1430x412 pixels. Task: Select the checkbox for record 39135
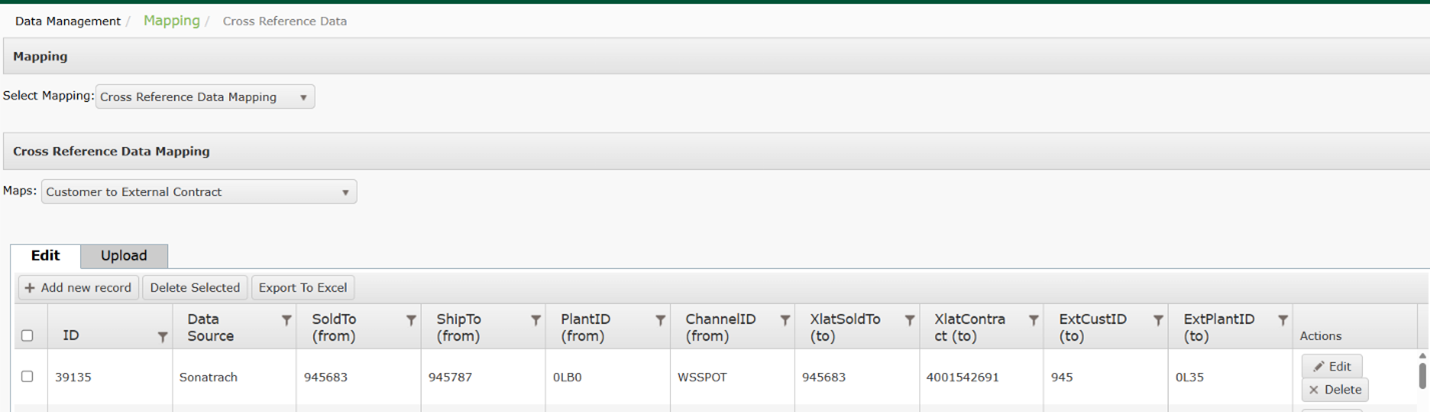pos(27,377)
